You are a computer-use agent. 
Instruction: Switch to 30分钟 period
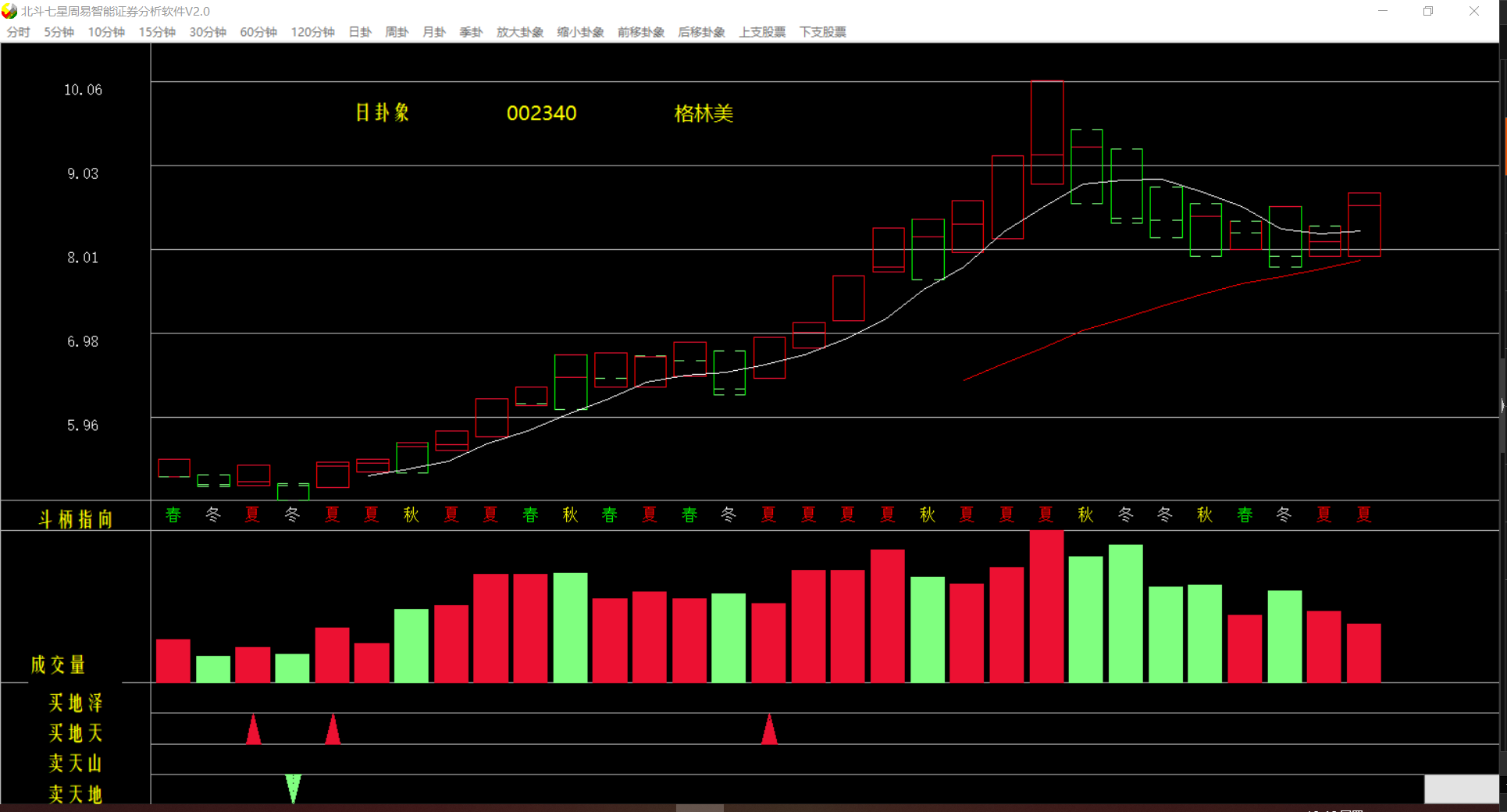[208, 32]
